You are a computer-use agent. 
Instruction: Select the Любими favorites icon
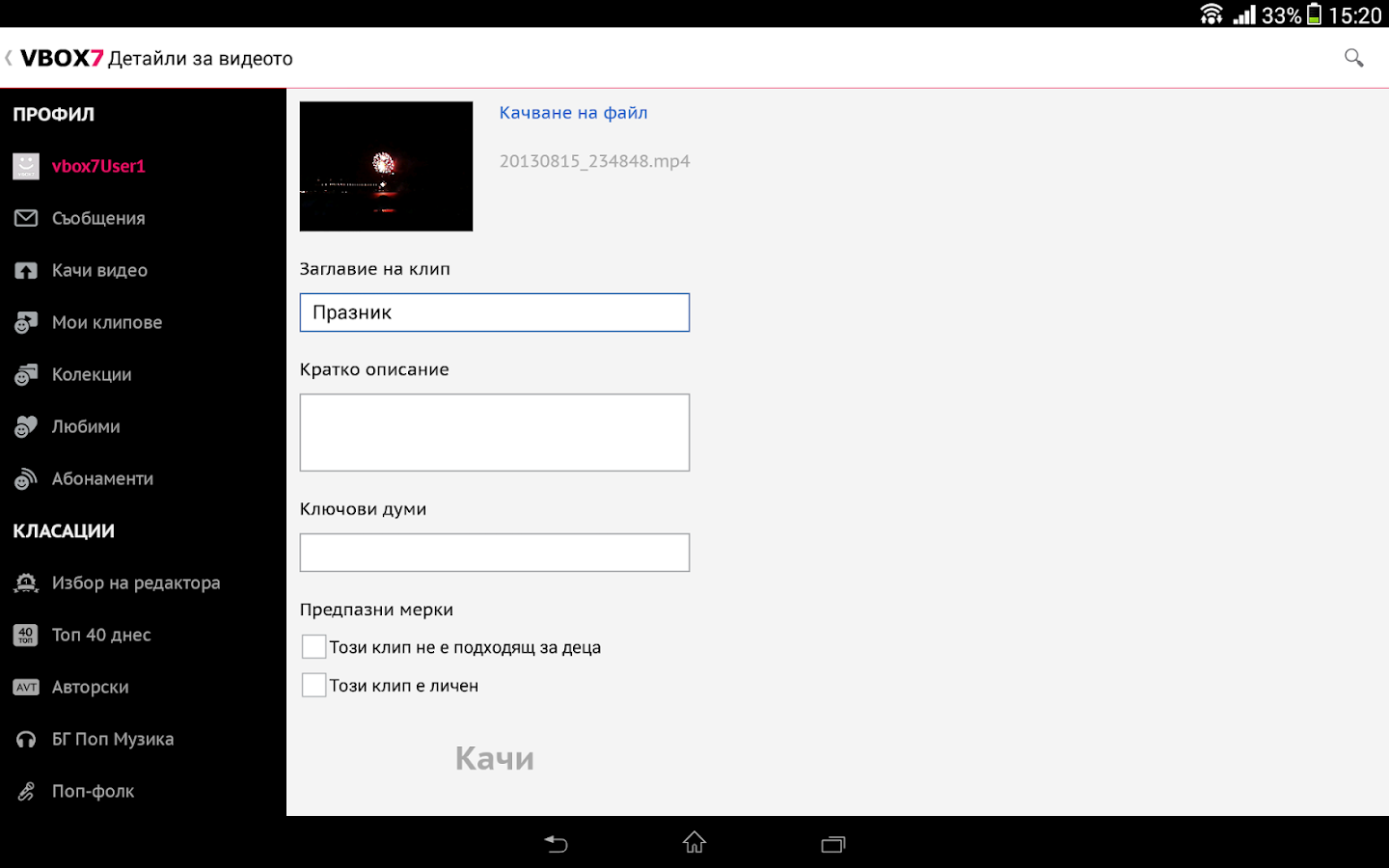point(25,426)
